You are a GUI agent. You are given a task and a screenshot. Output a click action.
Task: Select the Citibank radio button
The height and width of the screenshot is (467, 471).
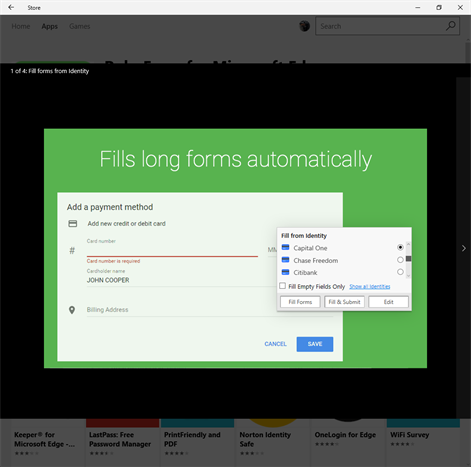tap(400, 272)
